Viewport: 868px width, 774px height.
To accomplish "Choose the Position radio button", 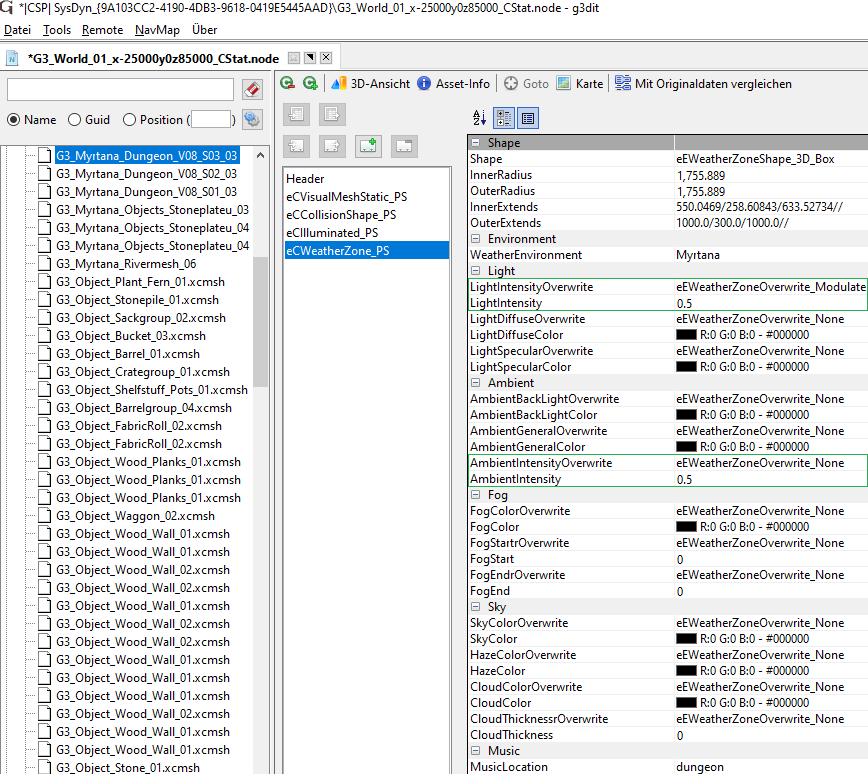I will pyautogui.click(x=129, y=120).
